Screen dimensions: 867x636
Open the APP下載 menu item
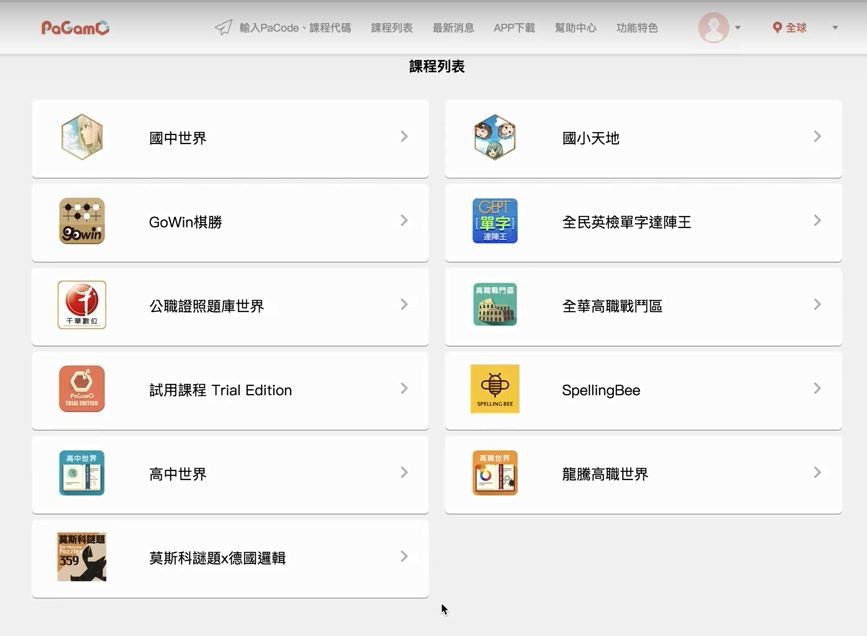(514, 28)
